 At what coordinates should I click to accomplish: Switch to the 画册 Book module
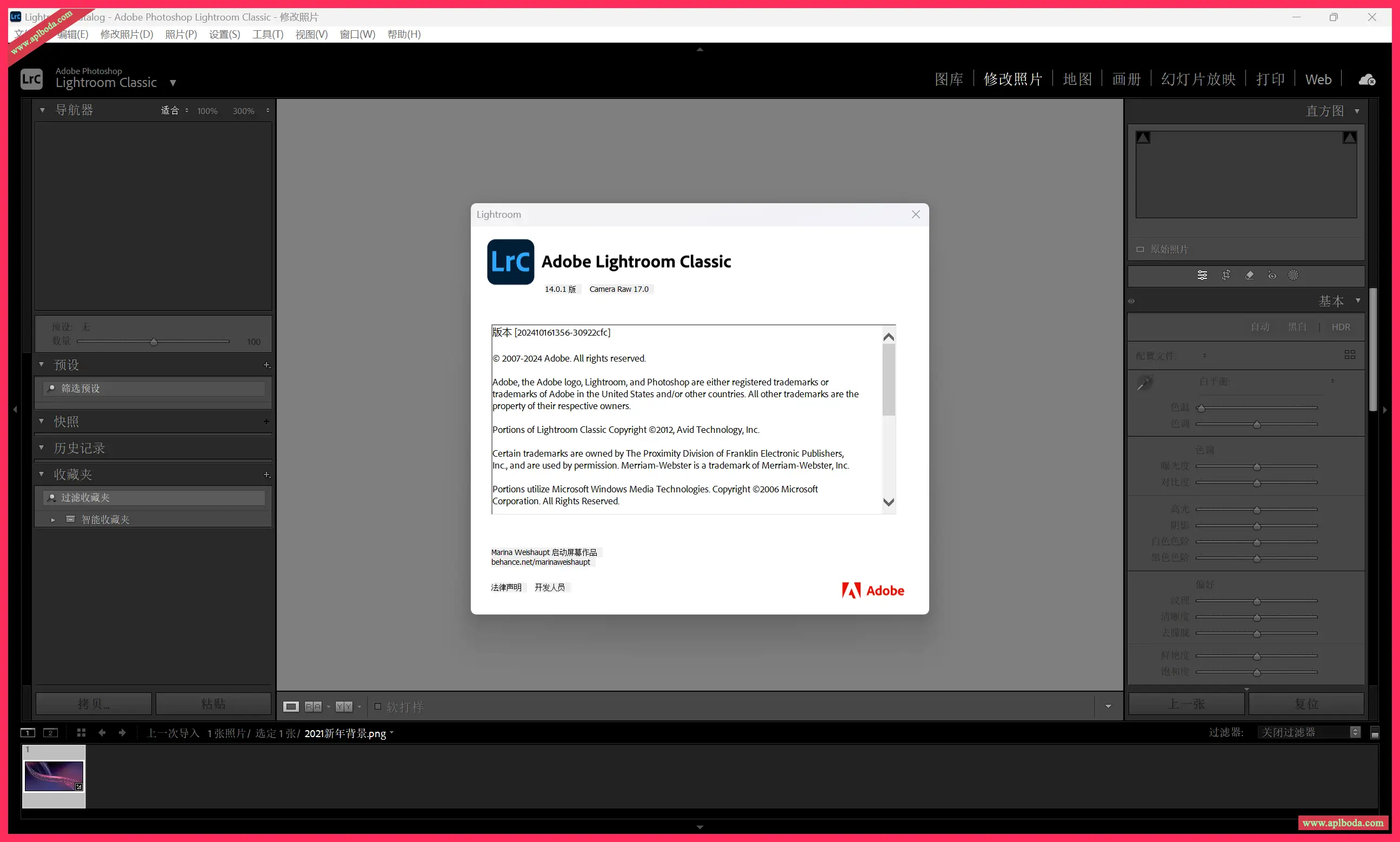[1126, 79]
